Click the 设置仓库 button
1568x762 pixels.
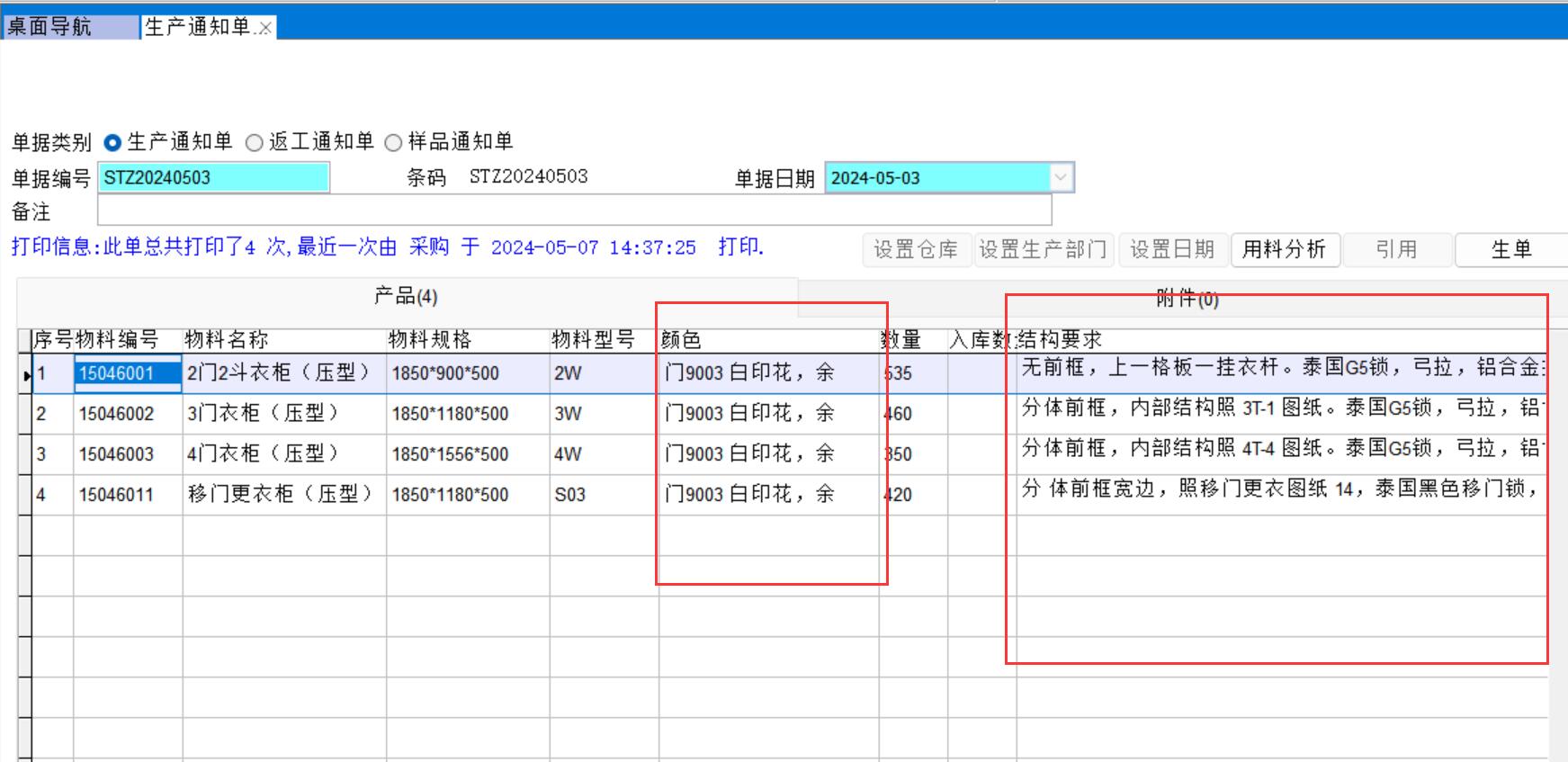pos(916,249)
